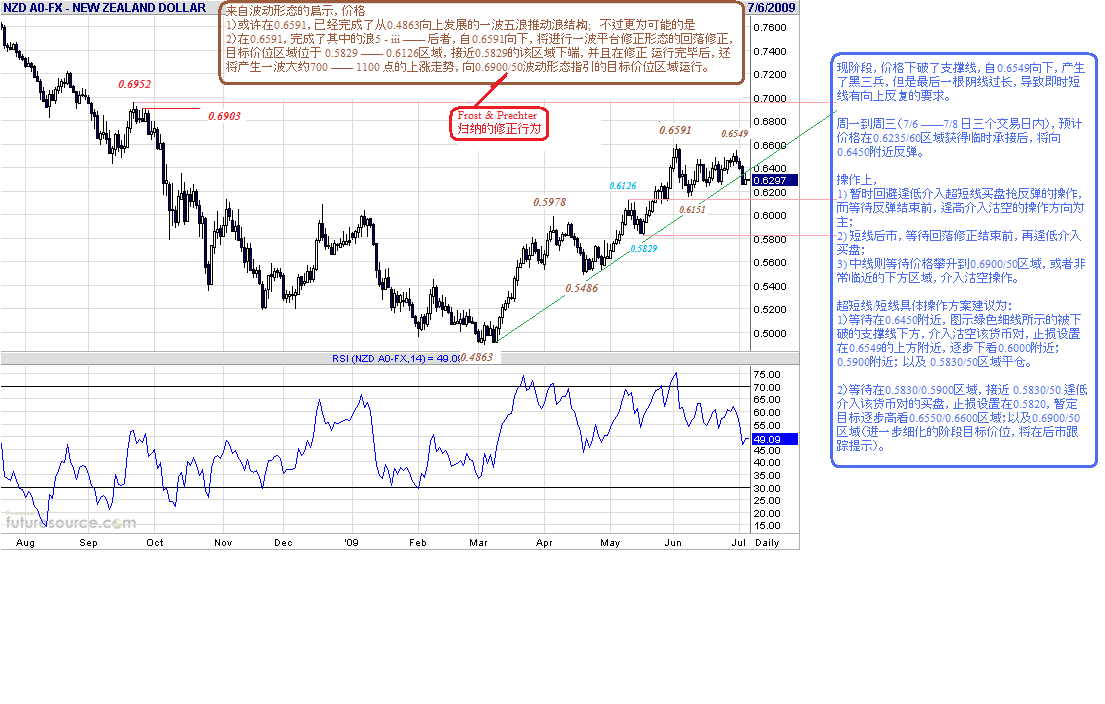
Task: Select the 0.5000 price axis label
Action: pyautogui.click(x=770, y=333)
